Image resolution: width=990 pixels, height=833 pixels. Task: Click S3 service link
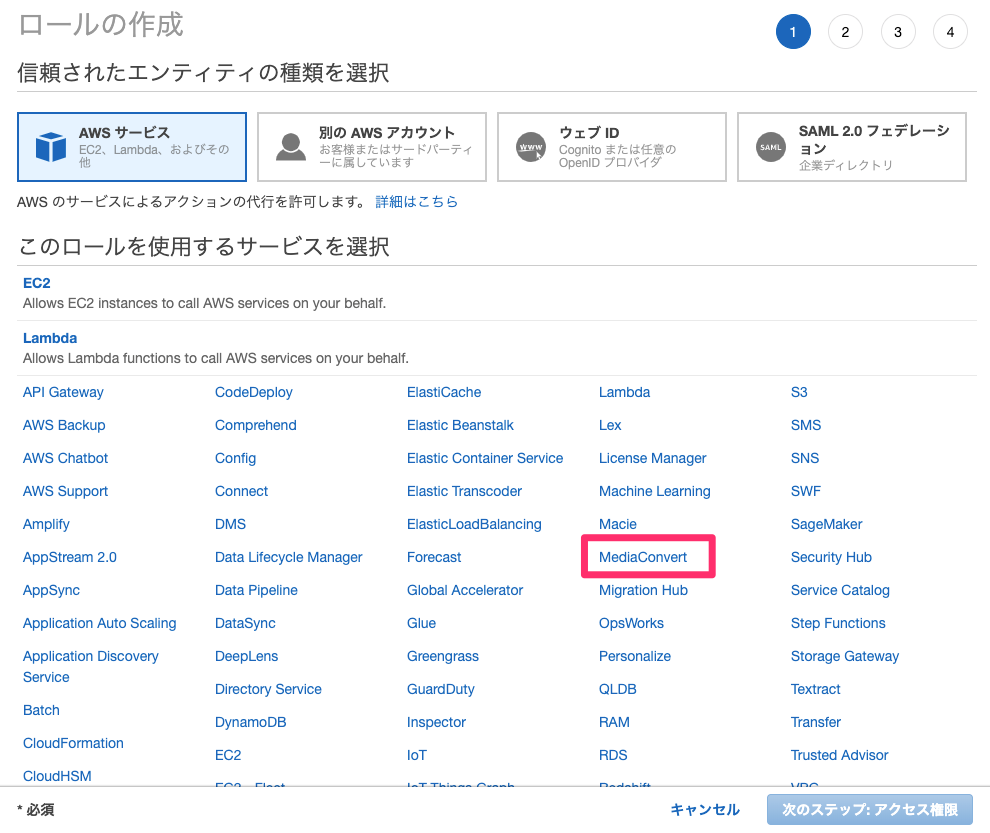[799, 392]
